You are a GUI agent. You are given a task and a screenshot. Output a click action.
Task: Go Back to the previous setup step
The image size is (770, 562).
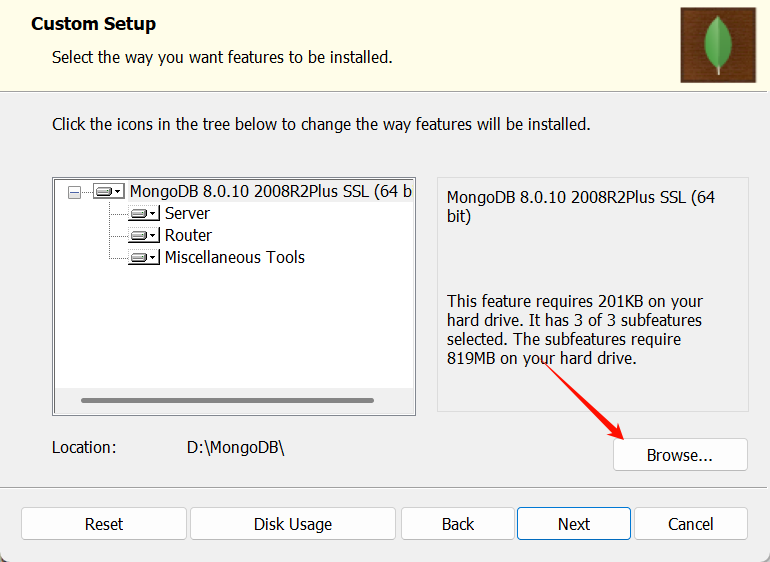[x=458, y=524]
